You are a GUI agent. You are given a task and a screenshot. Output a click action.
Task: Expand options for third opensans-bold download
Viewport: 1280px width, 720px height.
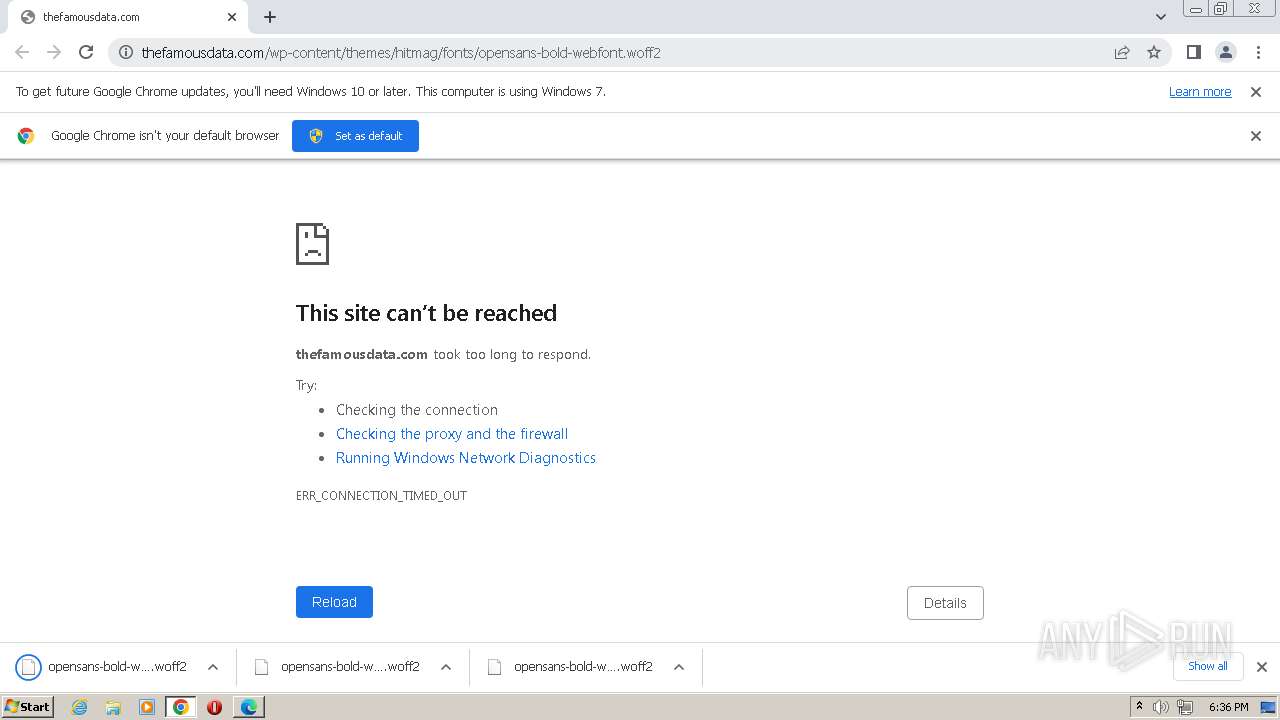(x=679, y=667)
